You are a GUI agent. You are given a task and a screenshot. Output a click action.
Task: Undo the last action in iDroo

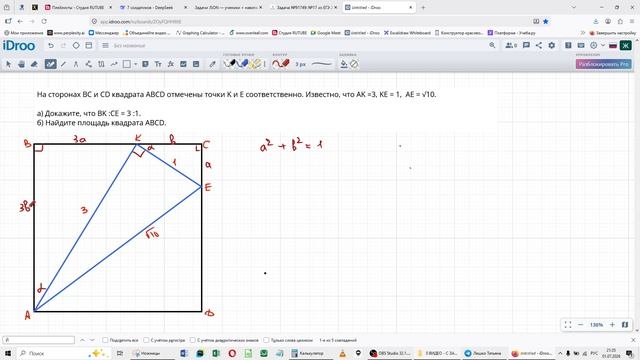(x=51, y=46)
